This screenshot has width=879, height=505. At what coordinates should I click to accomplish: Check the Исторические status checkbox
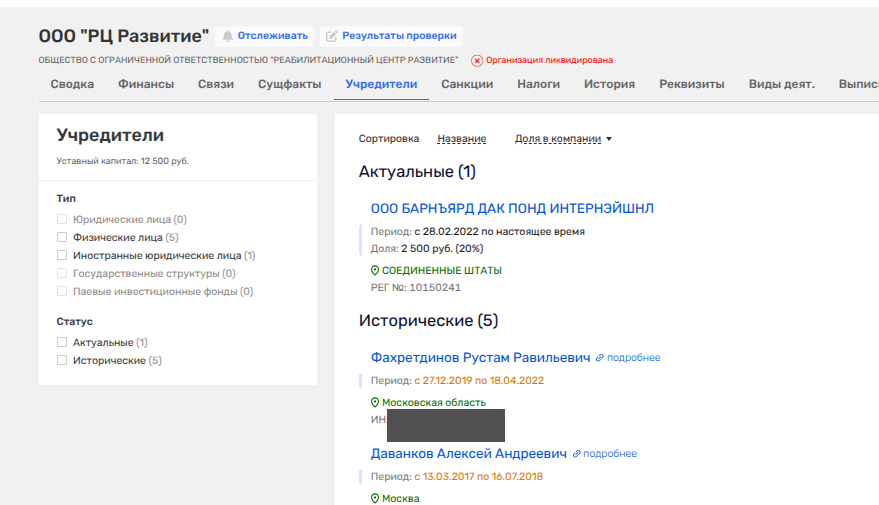click(62, 360)
